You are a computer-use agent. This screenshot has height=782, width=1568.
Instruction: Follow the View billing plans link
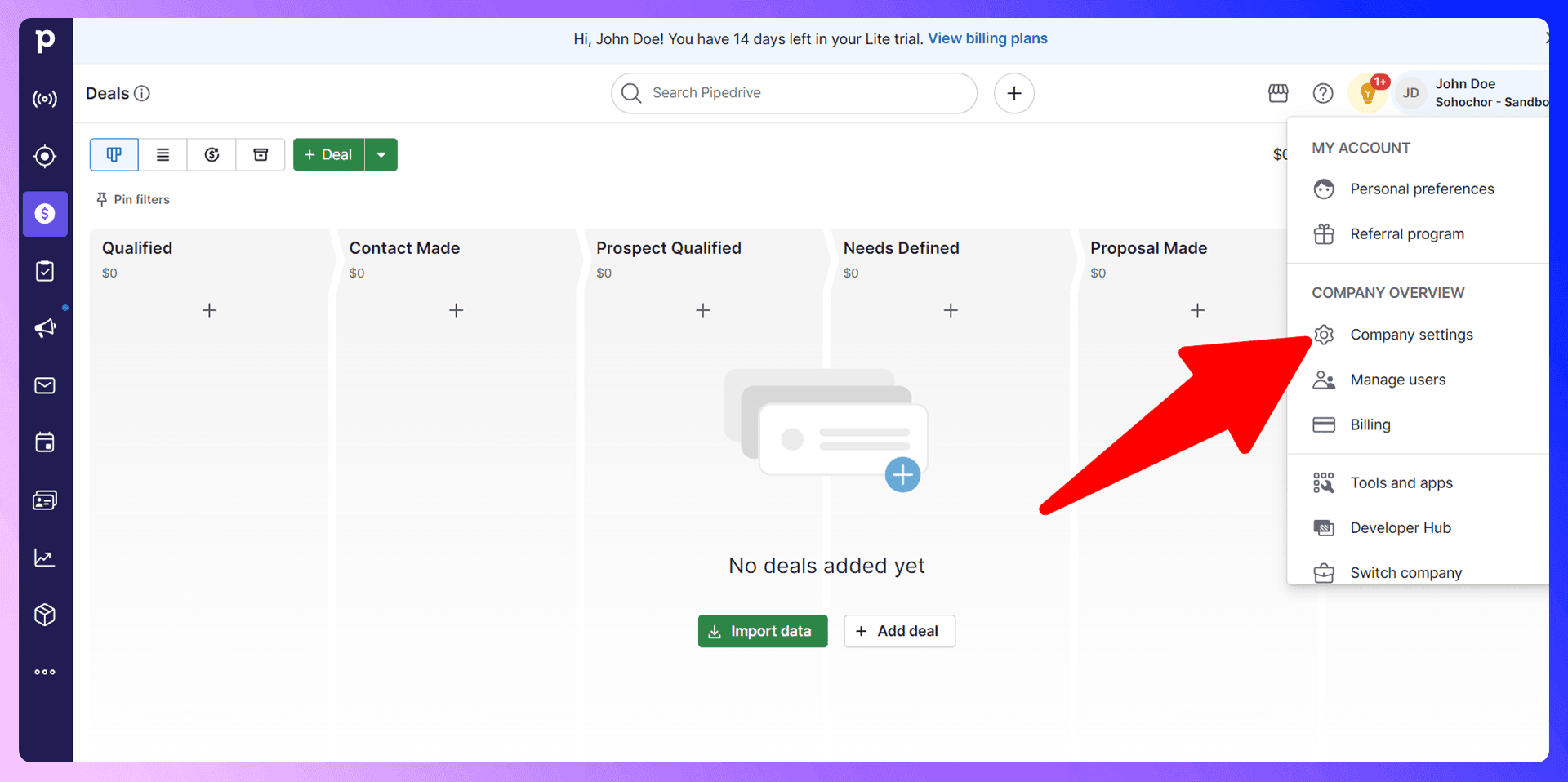987,38
